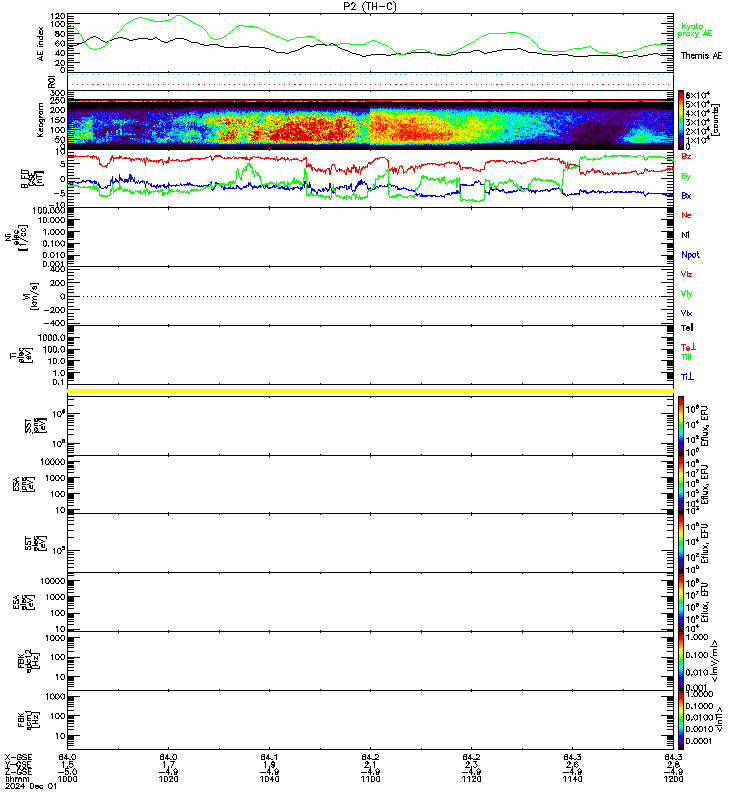
Task: Click the Keogram y-axis label
Action: (40, 120)
